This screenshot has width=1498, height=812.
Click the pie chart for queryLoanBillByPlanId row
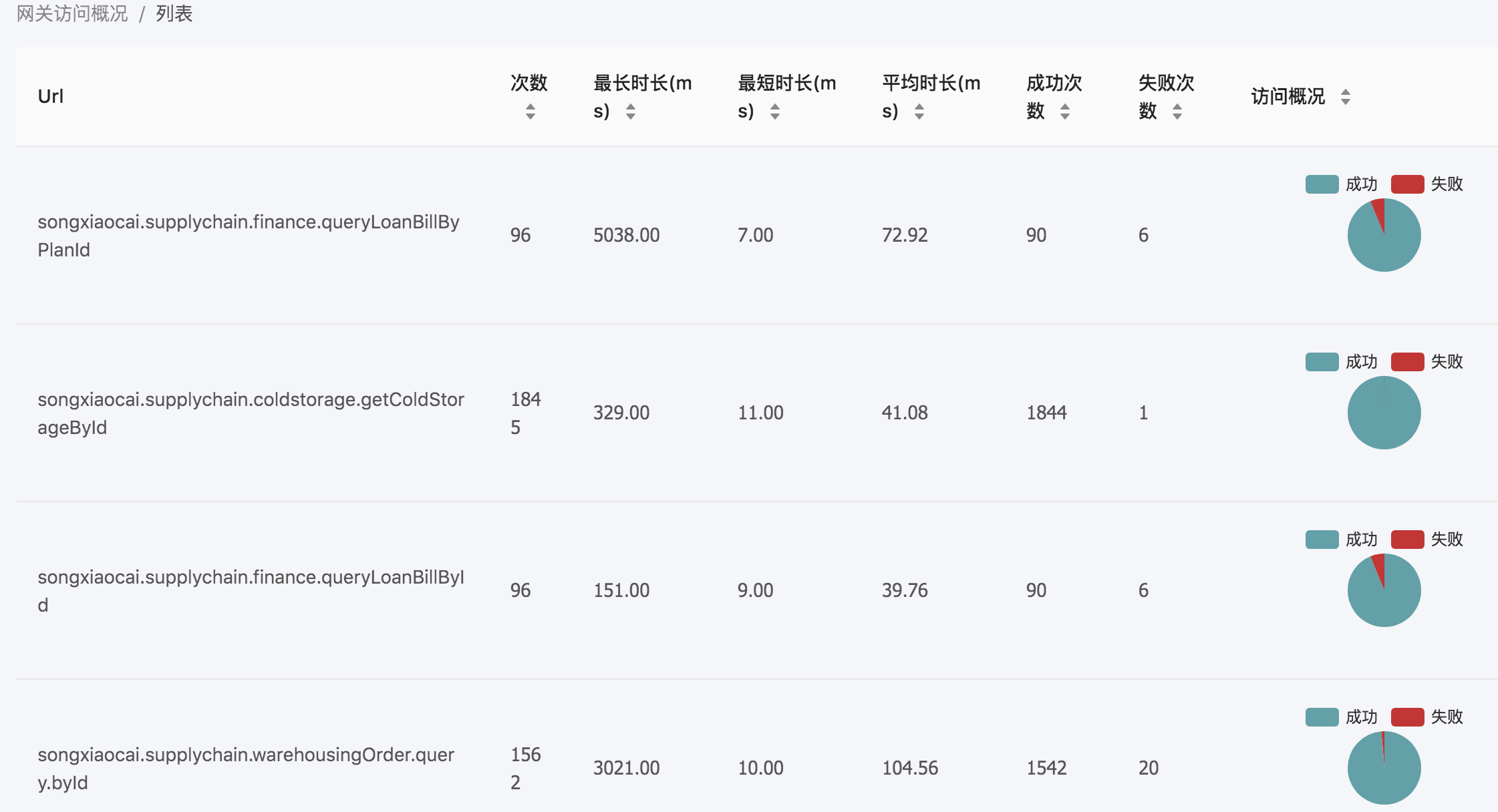coord(1383,235)
